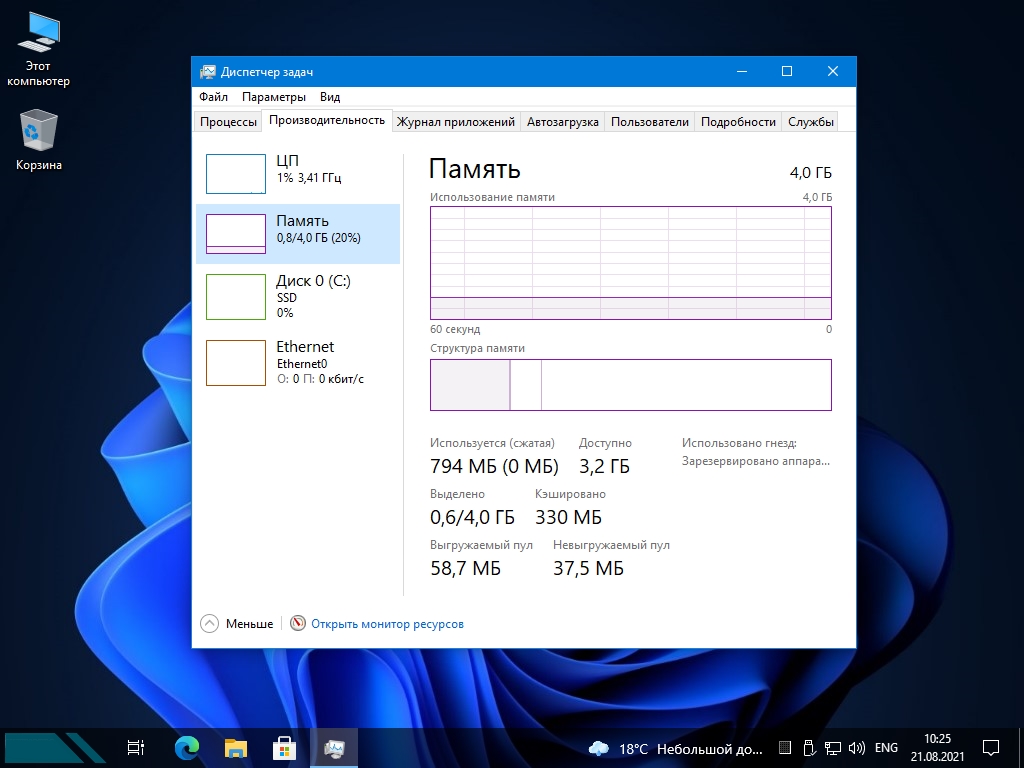
Task: Click the memory usage graph
Action: pyautogui.click(x=630, y=263)
